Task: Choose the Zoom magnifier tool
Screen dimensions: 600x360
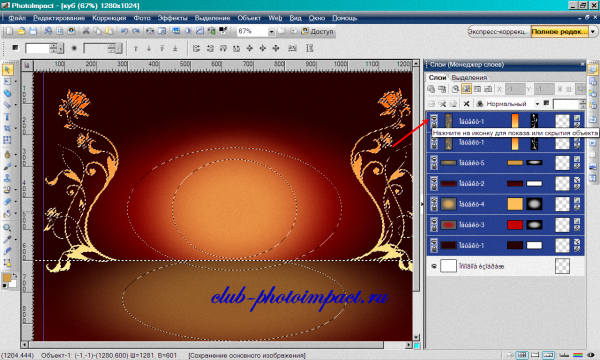Action: (x=7, y=228)
